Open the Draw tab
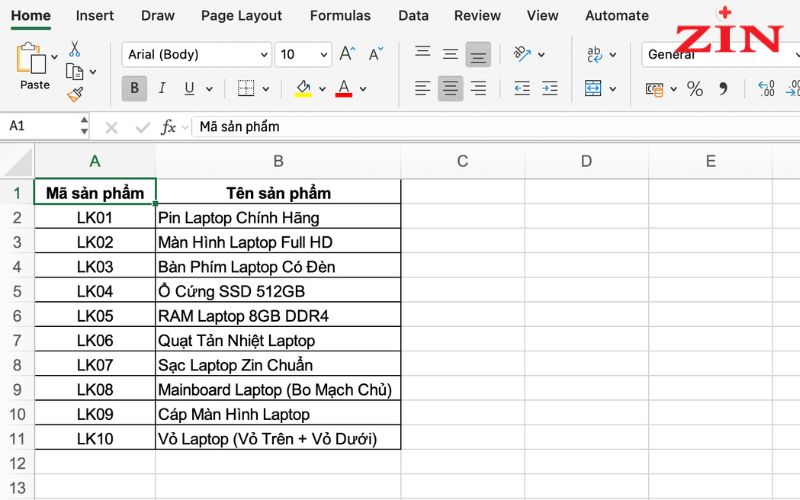The height and width of the screenshot is (500, 800). (x=158, y=16)
